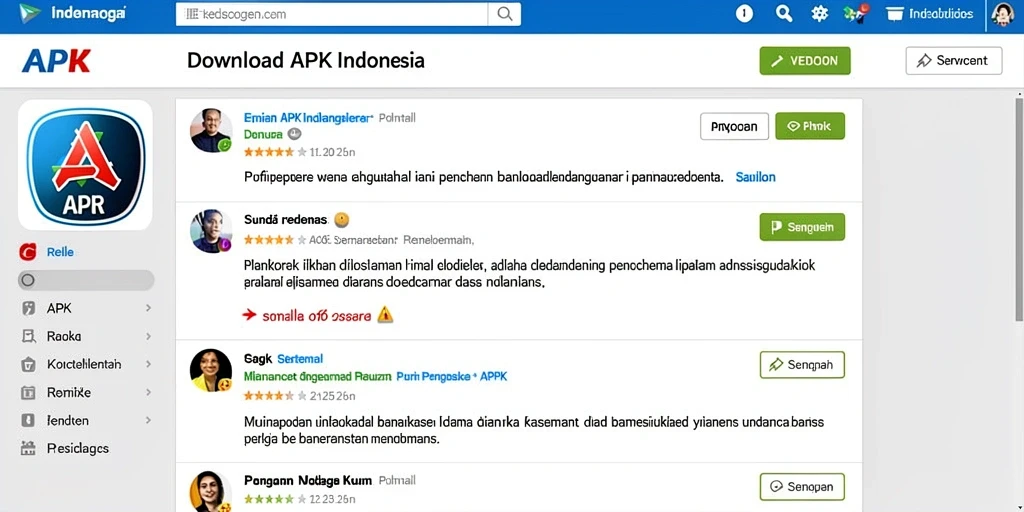This screenshot has height=512, width=1024.
Task: Click the page vertical scrollbar
Action: coord(1019,209)
